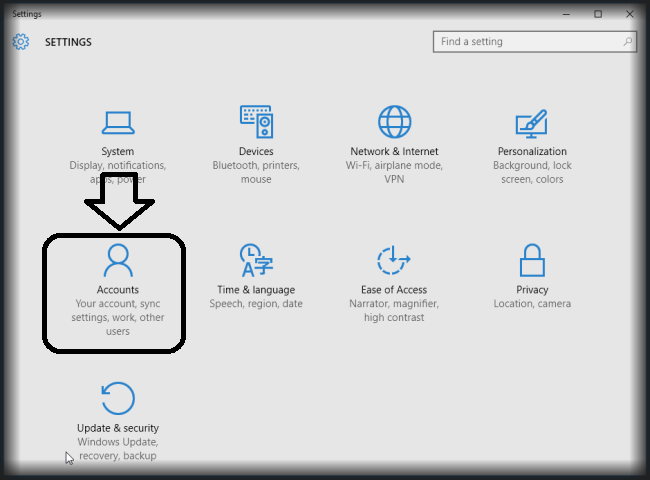
Task: Open the Devices keyboard and speaker icon
Action: click(x=256, y=121)
